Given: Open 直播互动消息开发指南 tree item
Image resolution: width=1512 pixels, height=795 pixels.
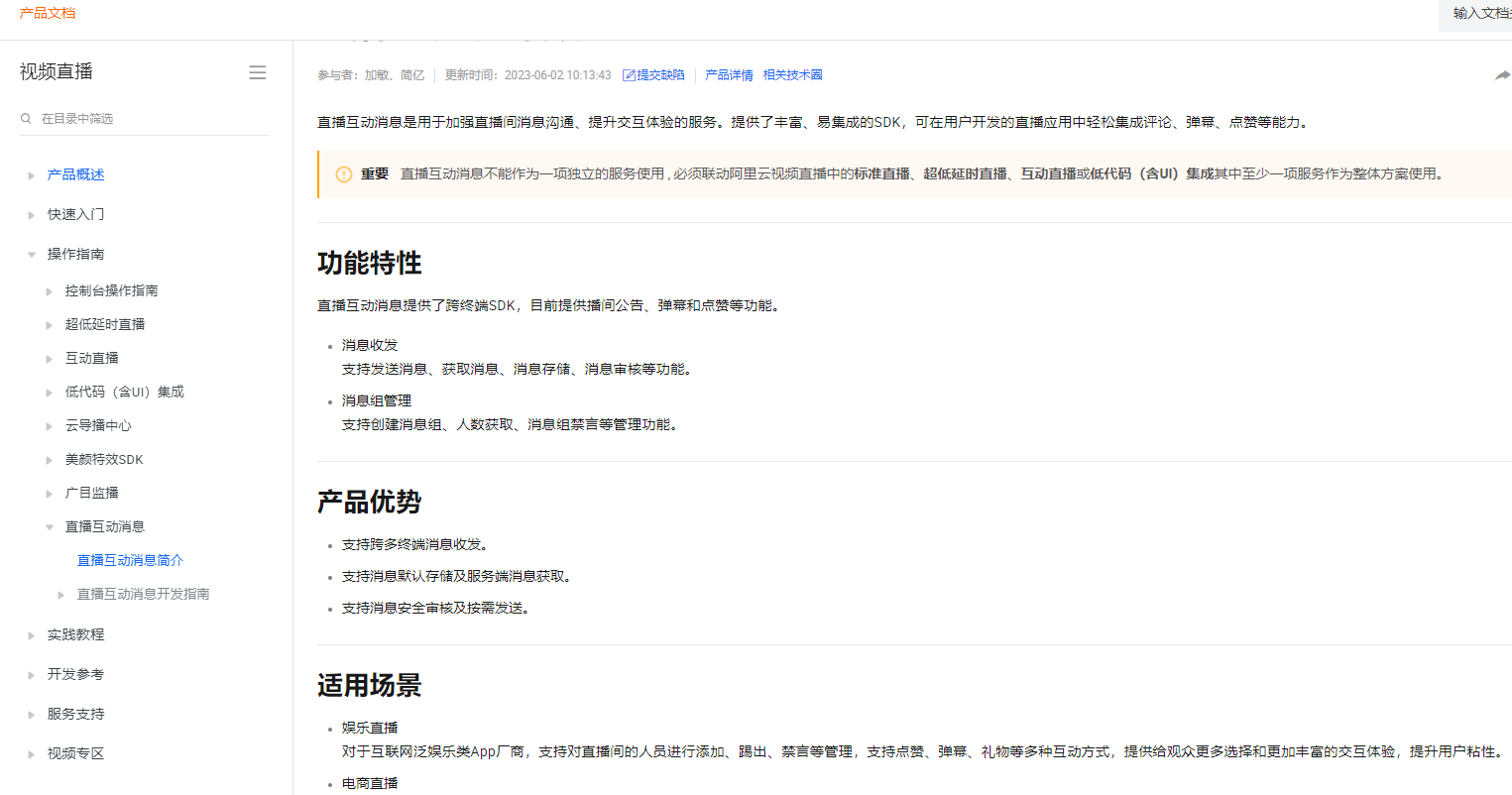Looking at the screenshot, I should (144, 594).
